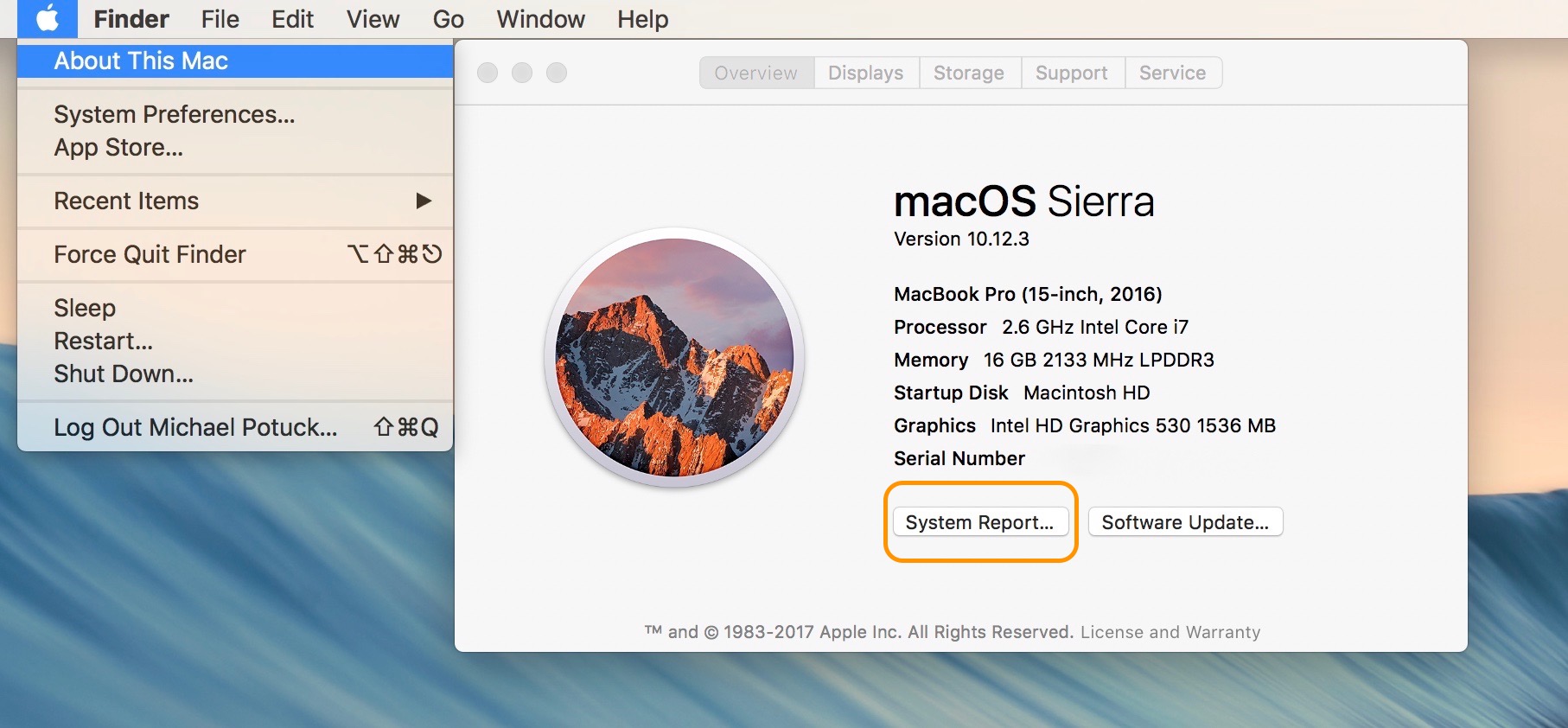
Task: Click the Intel HD Graphics 530 value
Action: coord(1133,425)
